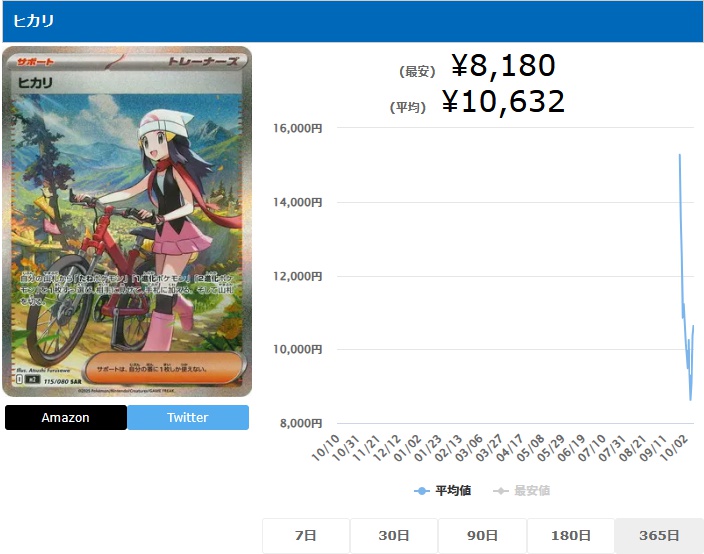Click the average price ¥10,632

503,101
